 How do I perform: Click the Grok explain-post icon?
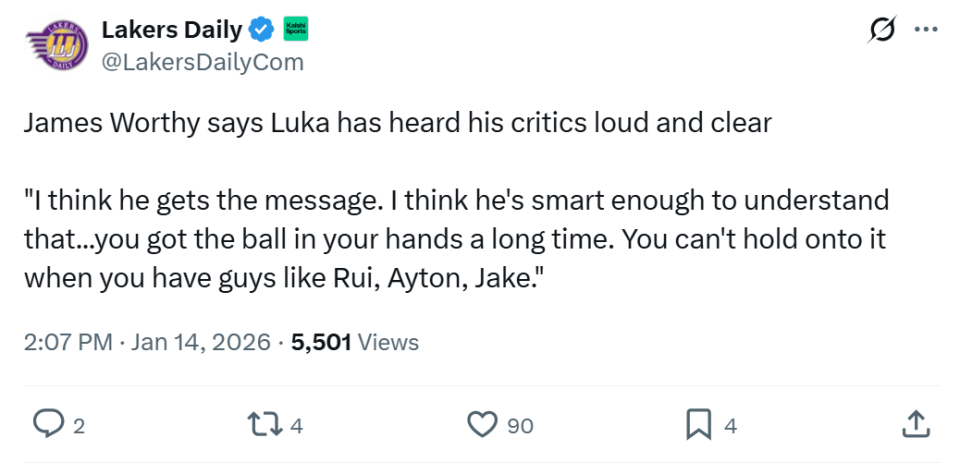click(x=881, y=31)
